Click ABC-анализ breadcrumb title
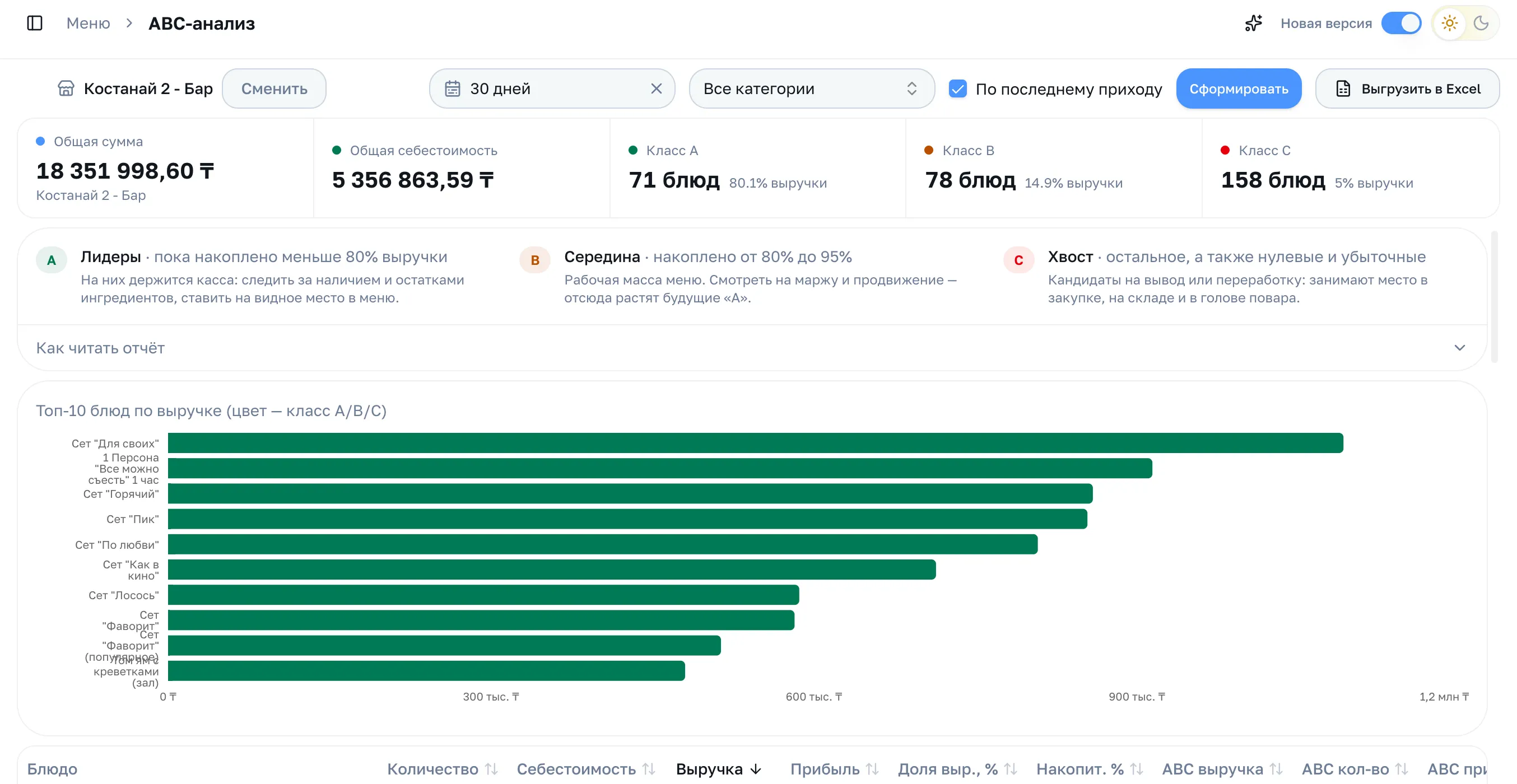The height and width of the screenshot is (784, 1517). 202,24
